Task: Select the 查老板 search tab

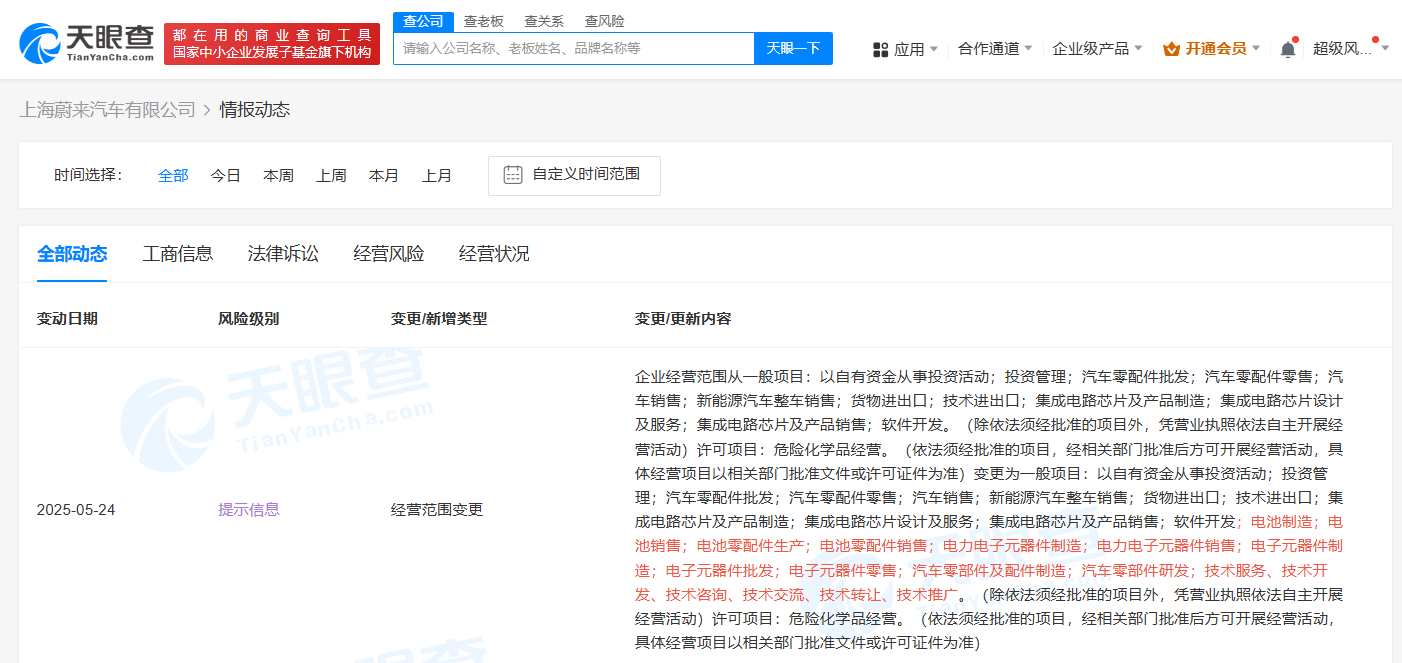Action: tap(484, 21)
